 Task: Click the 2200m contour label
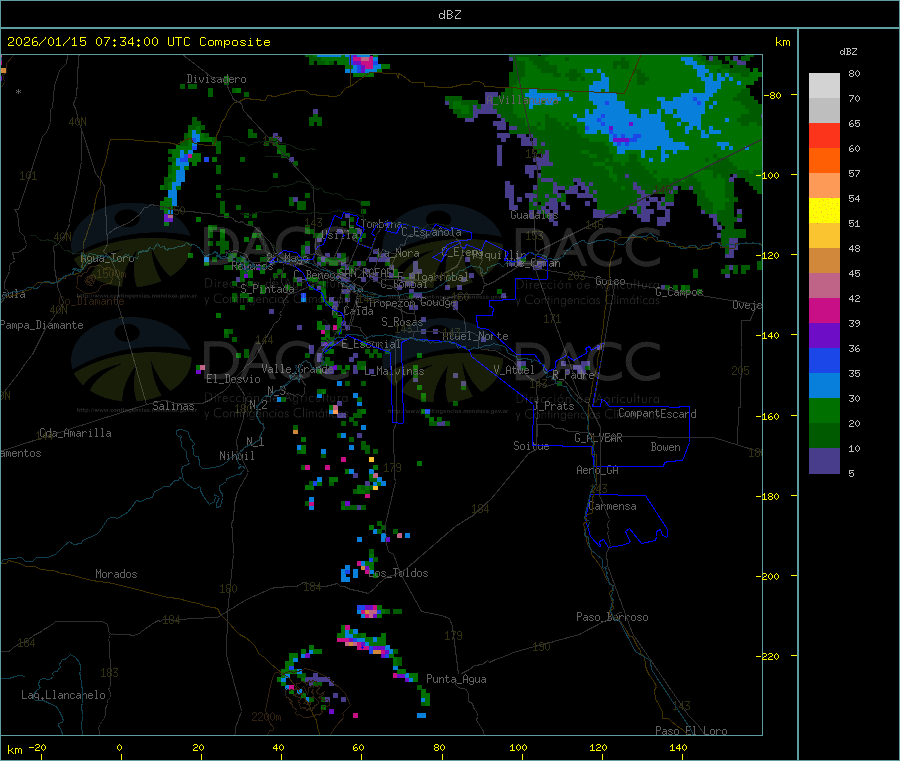(266, 717)
